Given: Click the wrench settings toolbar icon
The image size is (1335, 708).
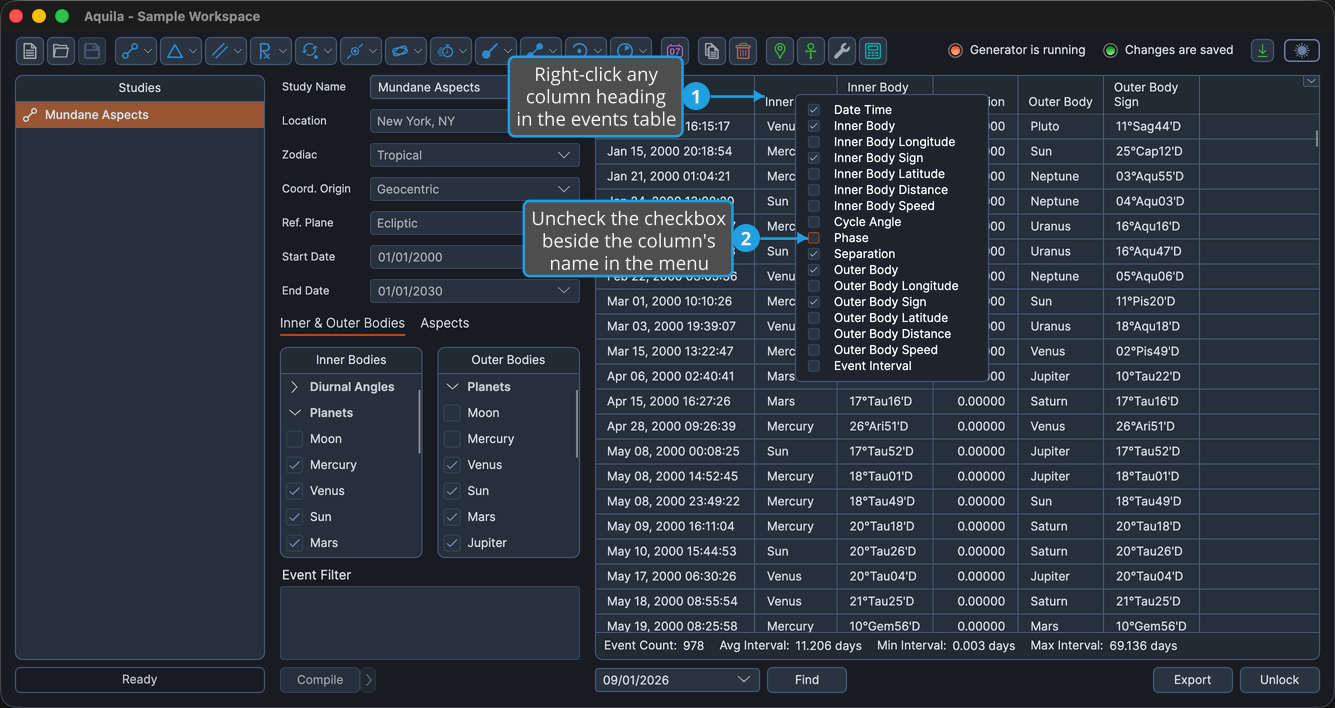Looking at the screenshot, I should pos(842,51).
